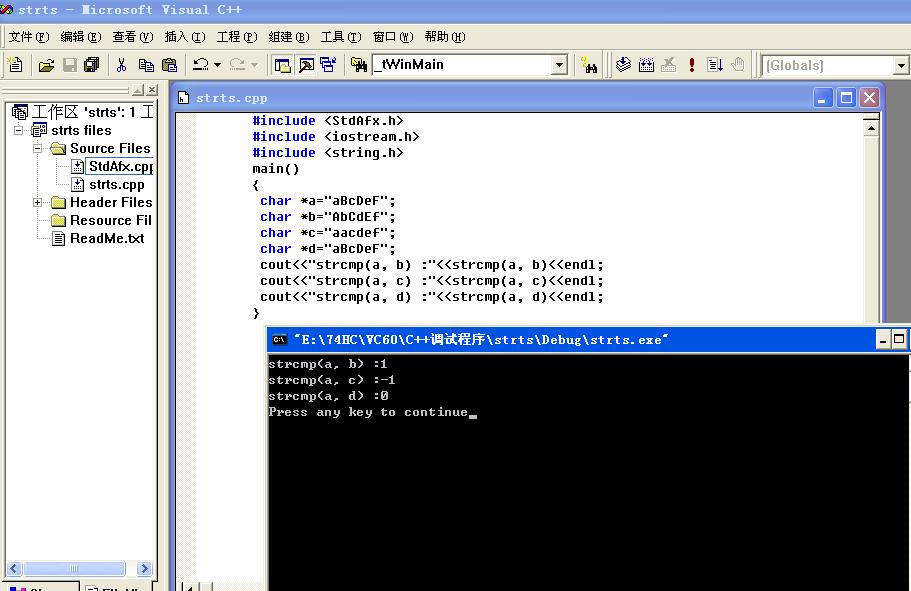This screenshot has width=911, height=591.
Task: Select the 工作区 'strts' workspace root
Action: (92, 112)
